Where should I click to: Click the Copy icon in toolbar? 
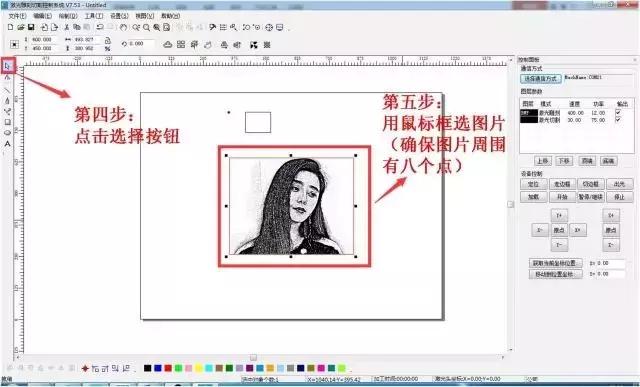(77, 27)
